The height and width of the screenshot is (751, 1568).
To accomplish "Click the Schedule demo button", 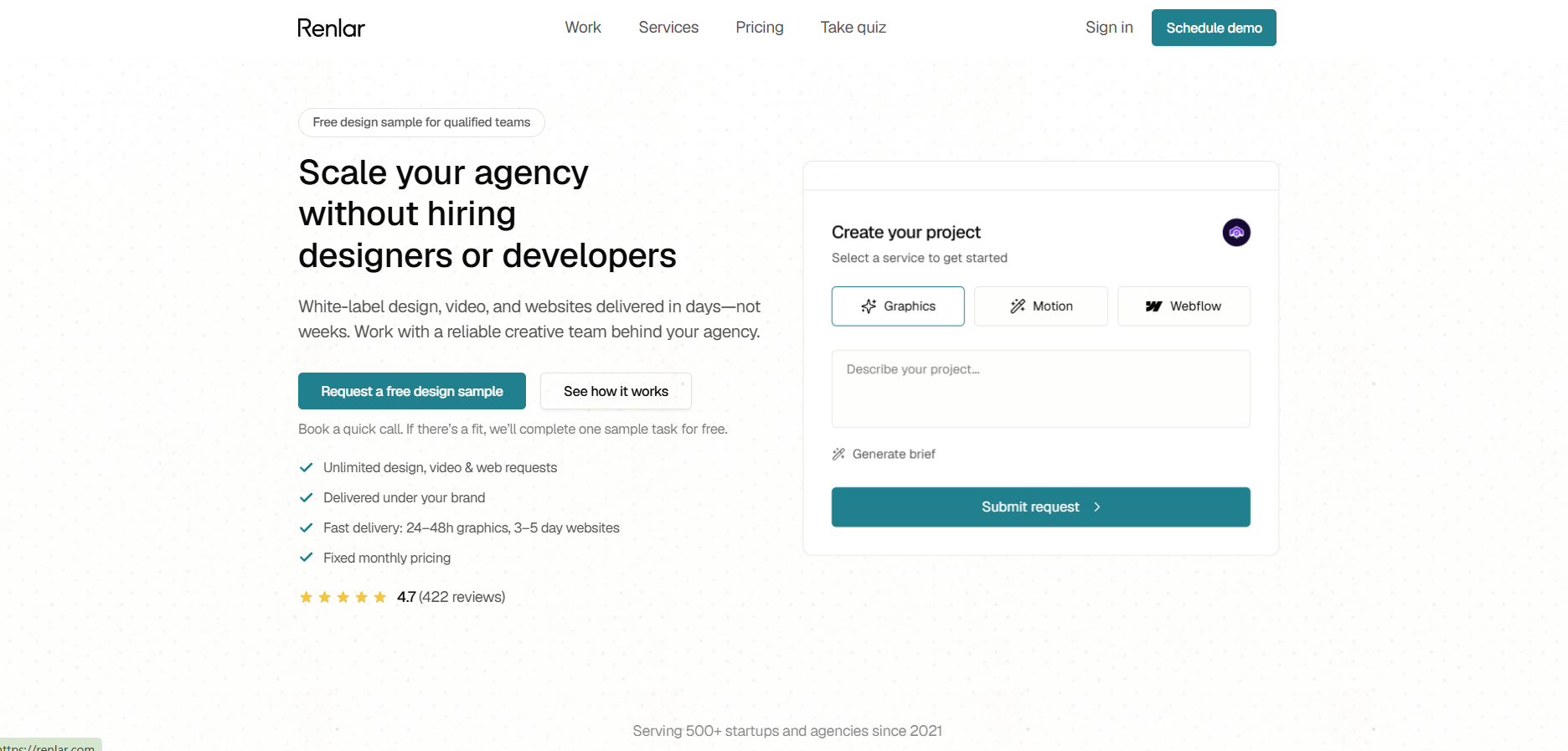I will tap(1214, 28).
